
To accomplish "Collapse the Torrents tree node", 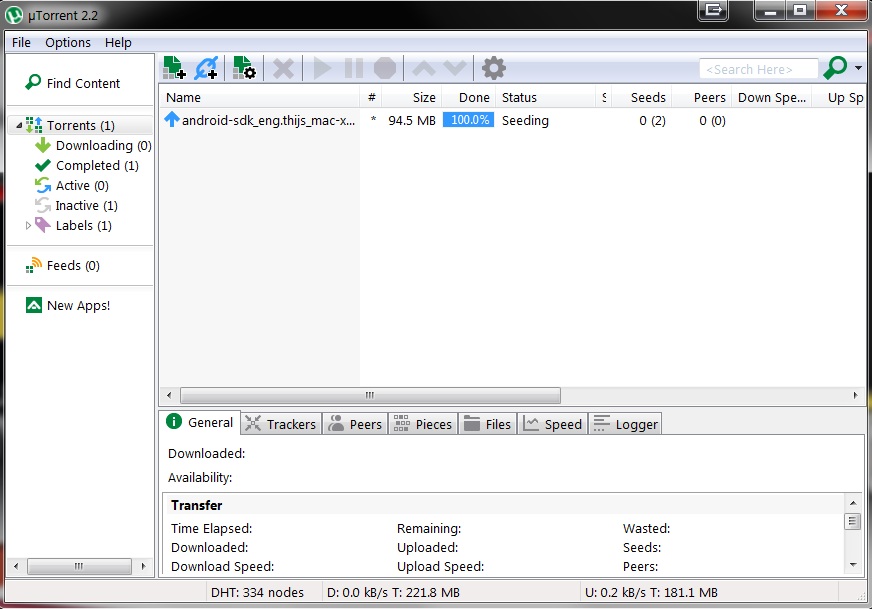I will (19, 125).
